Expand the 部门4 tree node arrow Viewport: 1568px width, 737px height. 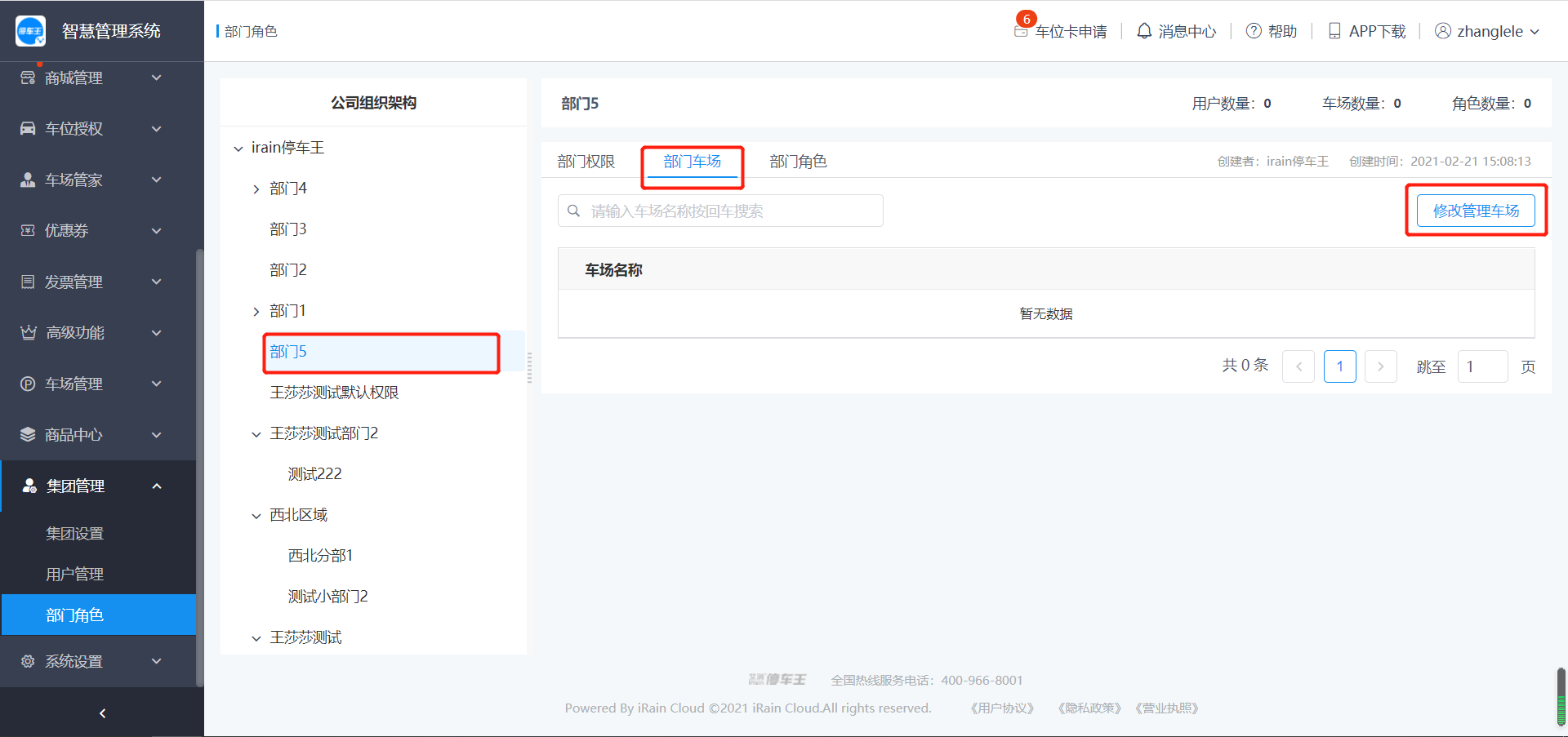pos(256,189)
